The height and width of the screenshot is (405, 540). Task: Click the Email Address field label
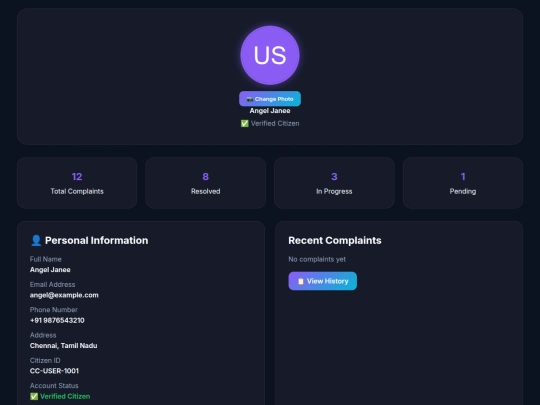(52, 284)
